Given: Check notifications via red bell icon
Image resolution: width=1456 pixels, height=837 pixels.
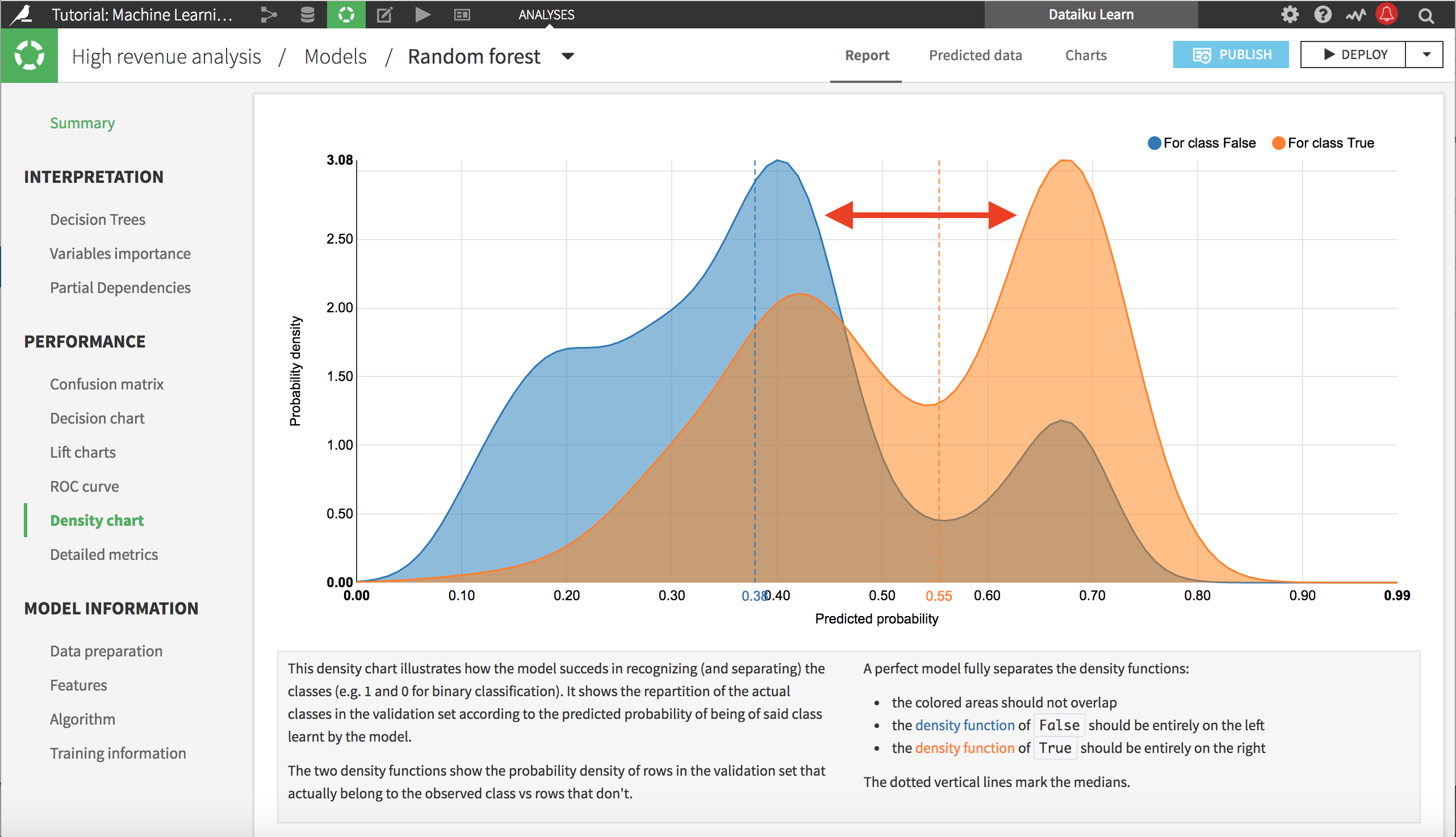Looking at the screenshot, I should click(1386, 15).
